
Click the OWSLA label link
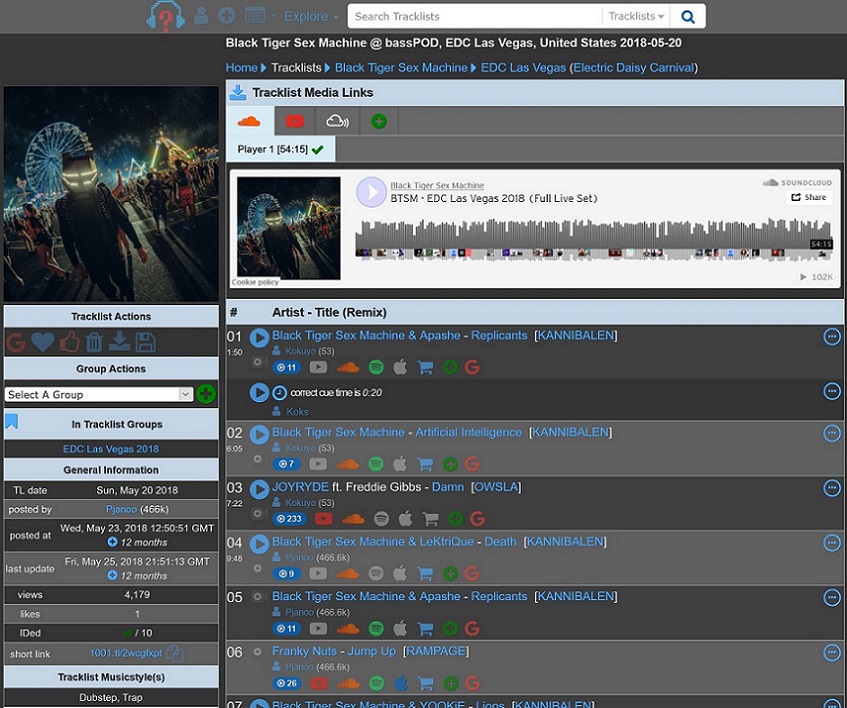point(496,487)
